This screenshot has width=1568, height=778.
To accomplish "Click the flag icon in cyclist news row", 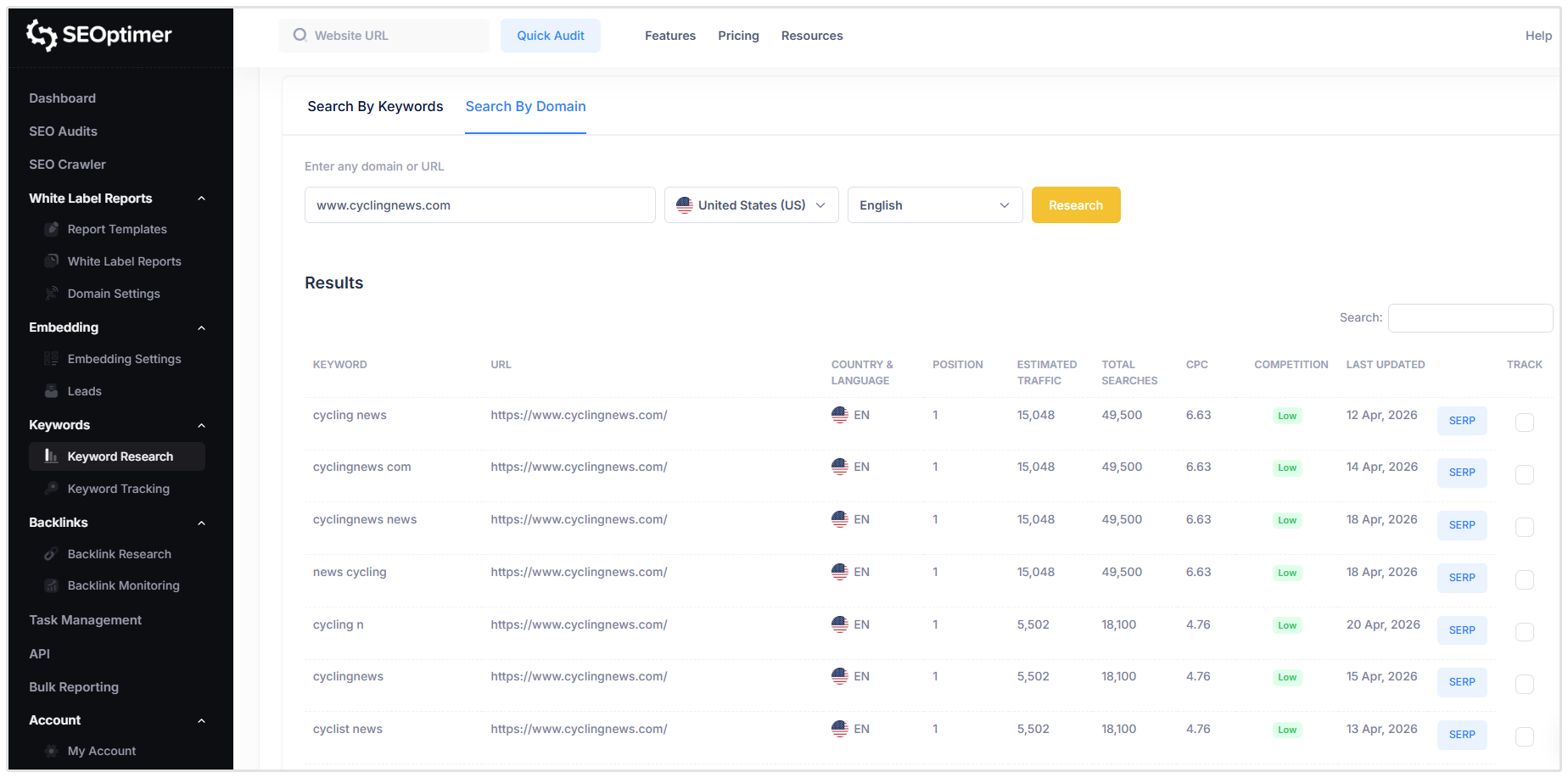I will pos(839,729).
